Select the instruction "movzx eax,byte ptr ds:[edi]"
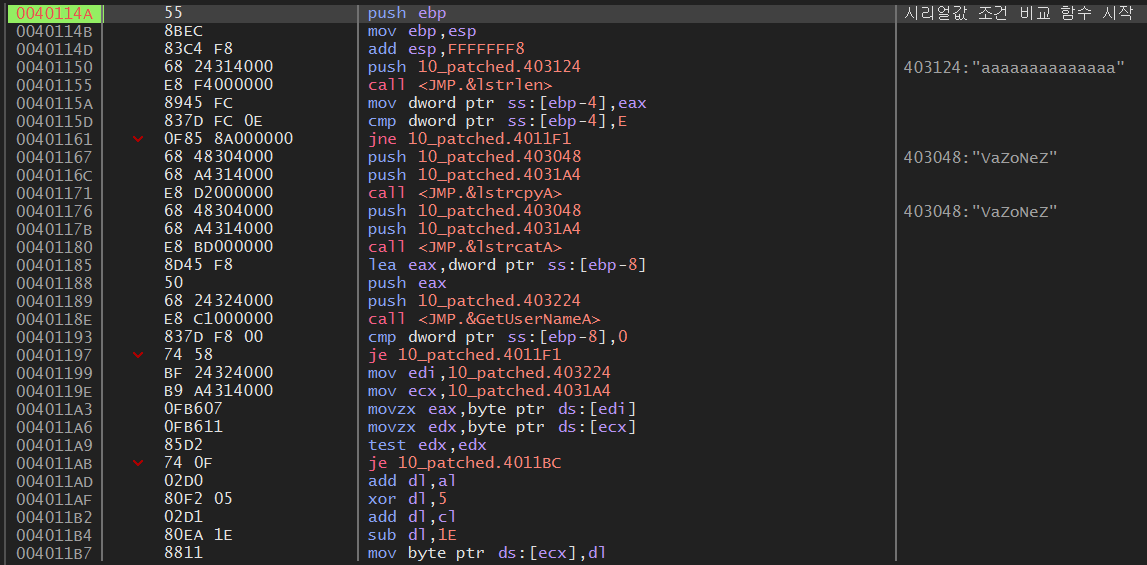1147x565 pixels. click(502, 408)
